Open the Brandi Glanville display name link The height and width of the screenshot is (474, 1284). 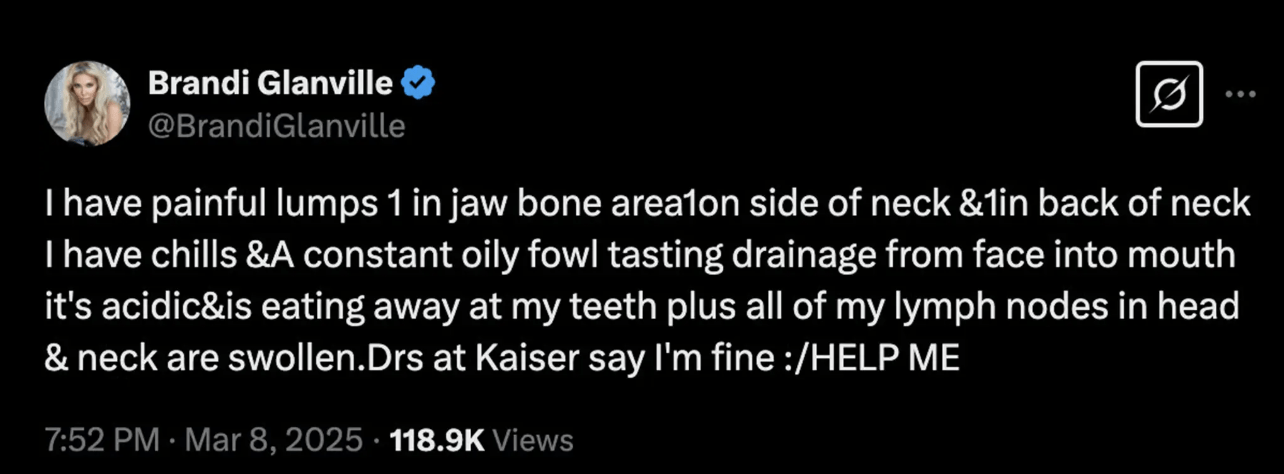270,84
